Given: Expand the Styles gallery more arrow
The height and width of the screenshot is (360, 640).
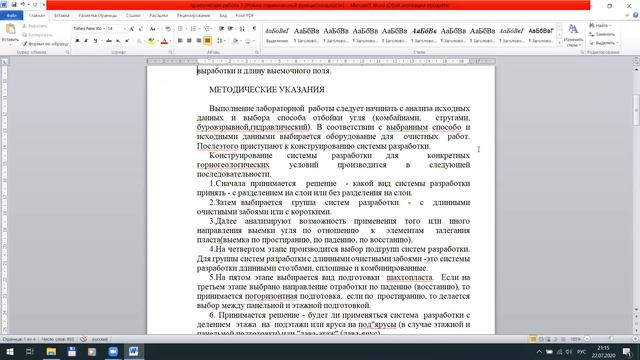Looking at the screenshot, I should coord(559,43).
